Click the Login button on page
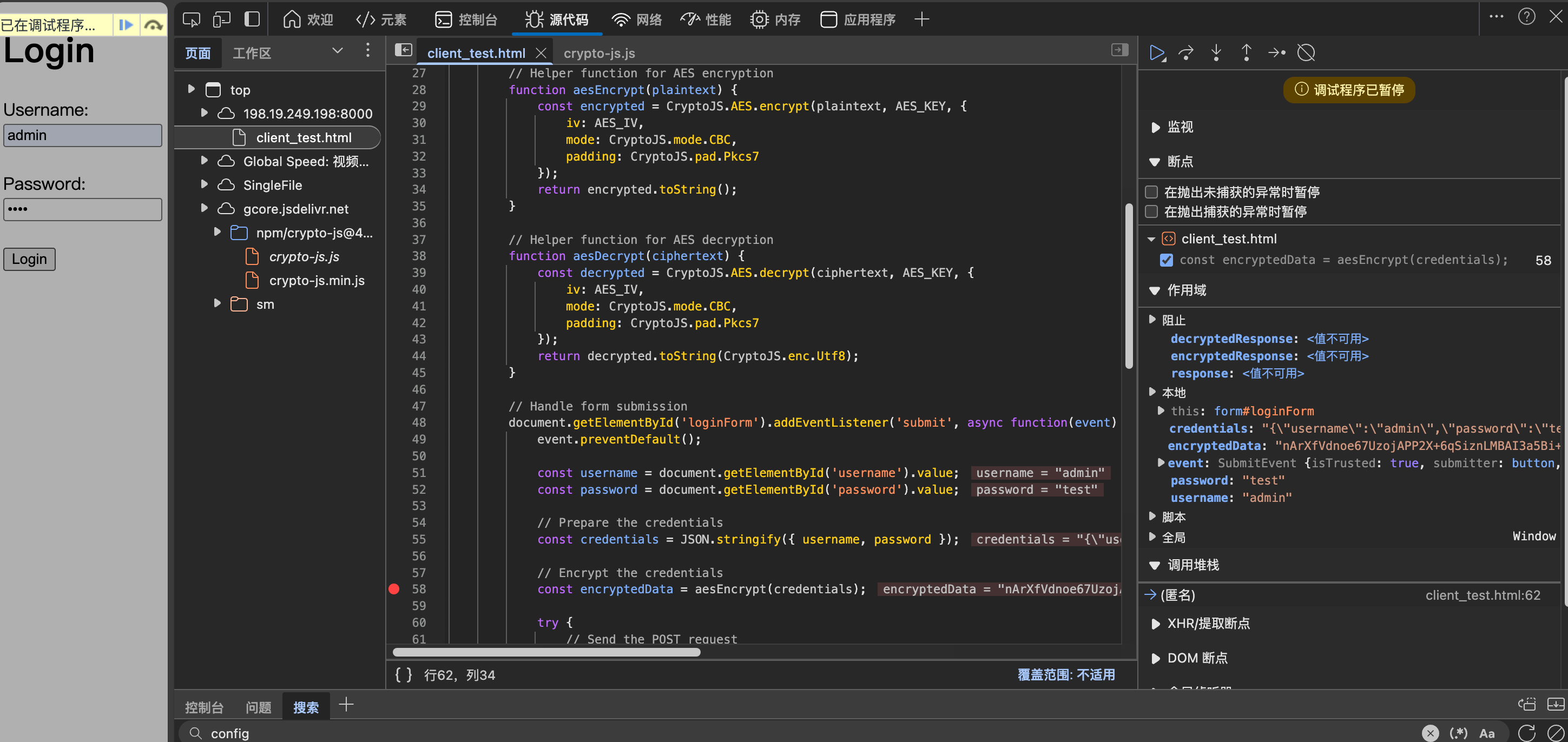The width and height of the screenshot is (1568, 742). (x=29, y=259)
